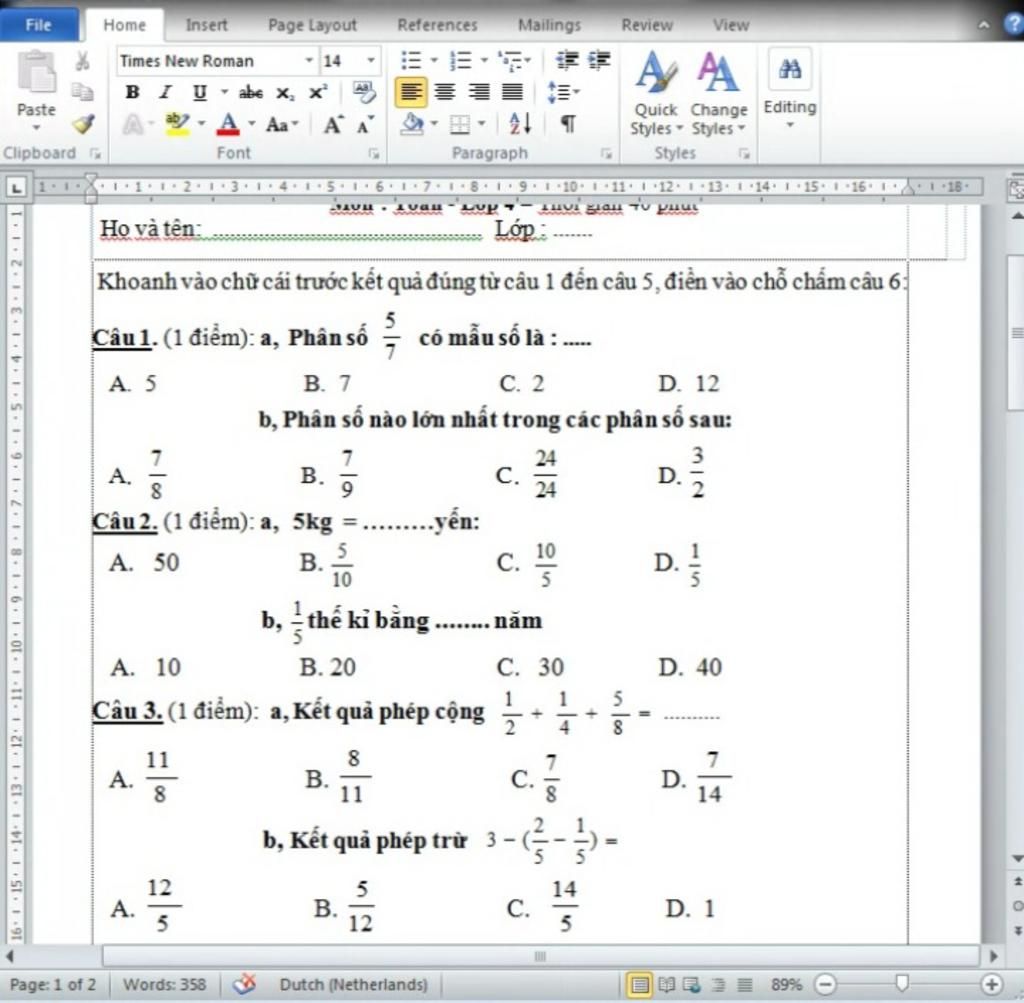Open Line Spacing options

[x=562, y=92]
